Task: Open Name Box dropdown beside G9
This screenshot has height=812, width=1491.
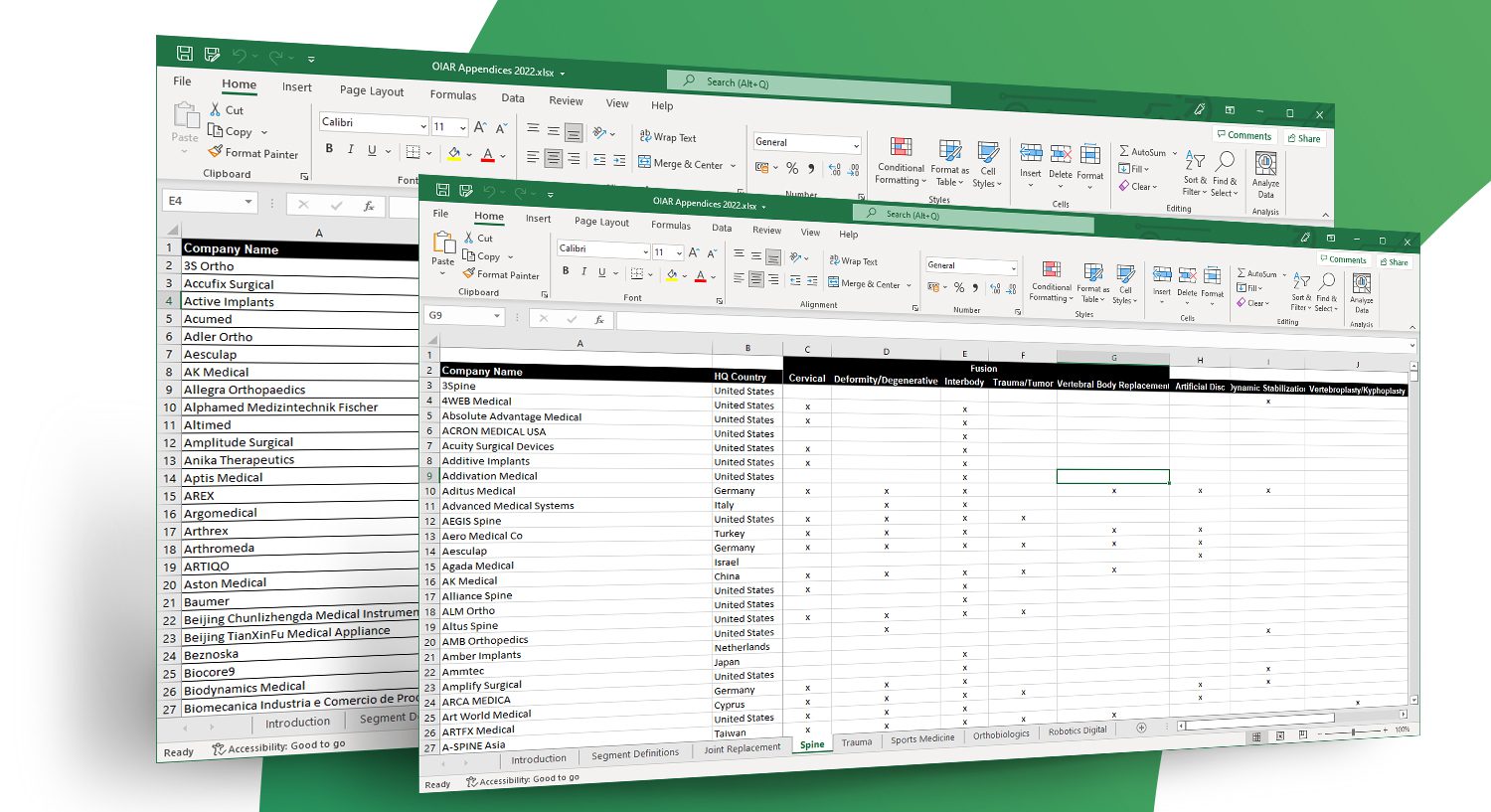Action: [x=496, y=316]
